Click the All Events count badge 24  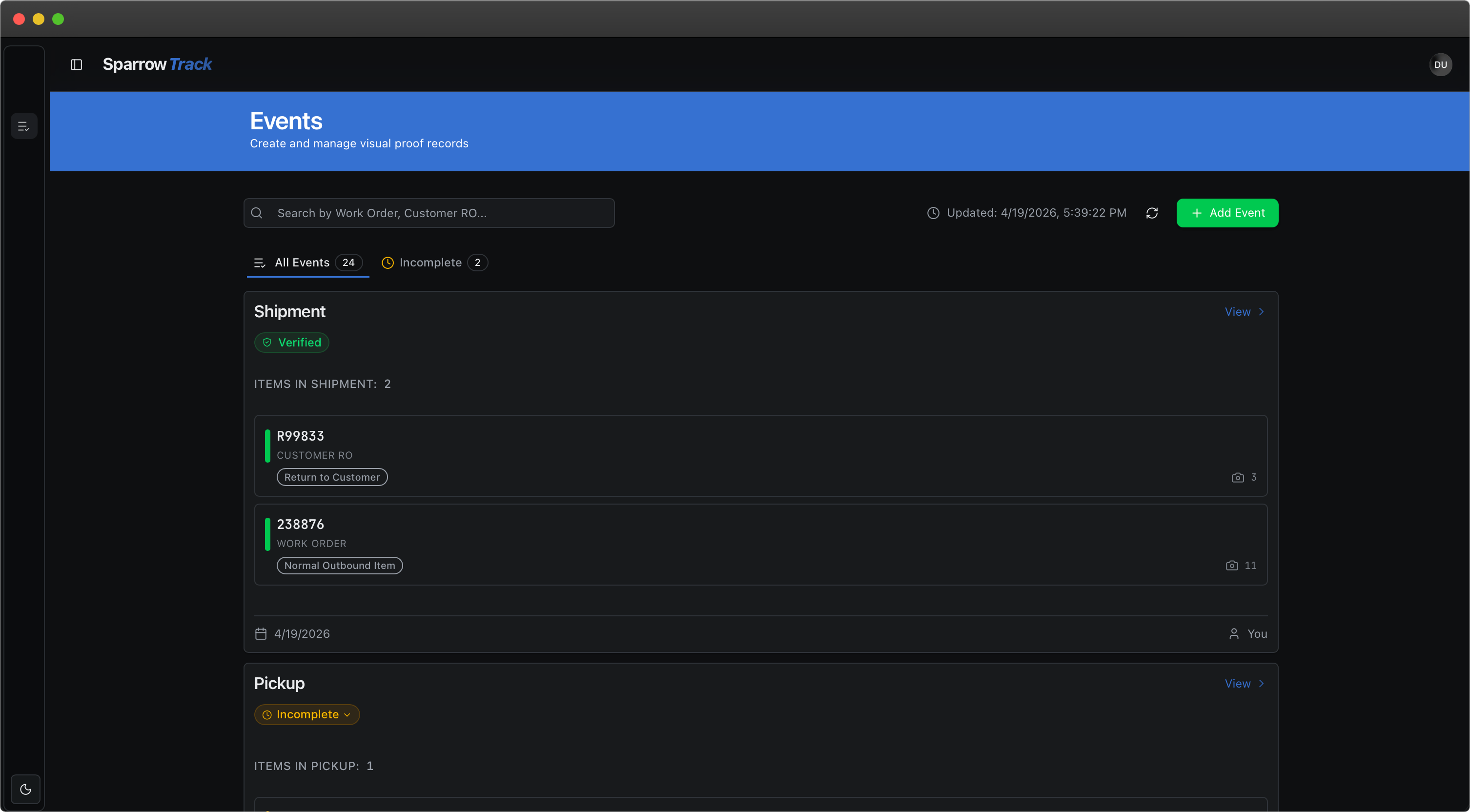(348, 263)
